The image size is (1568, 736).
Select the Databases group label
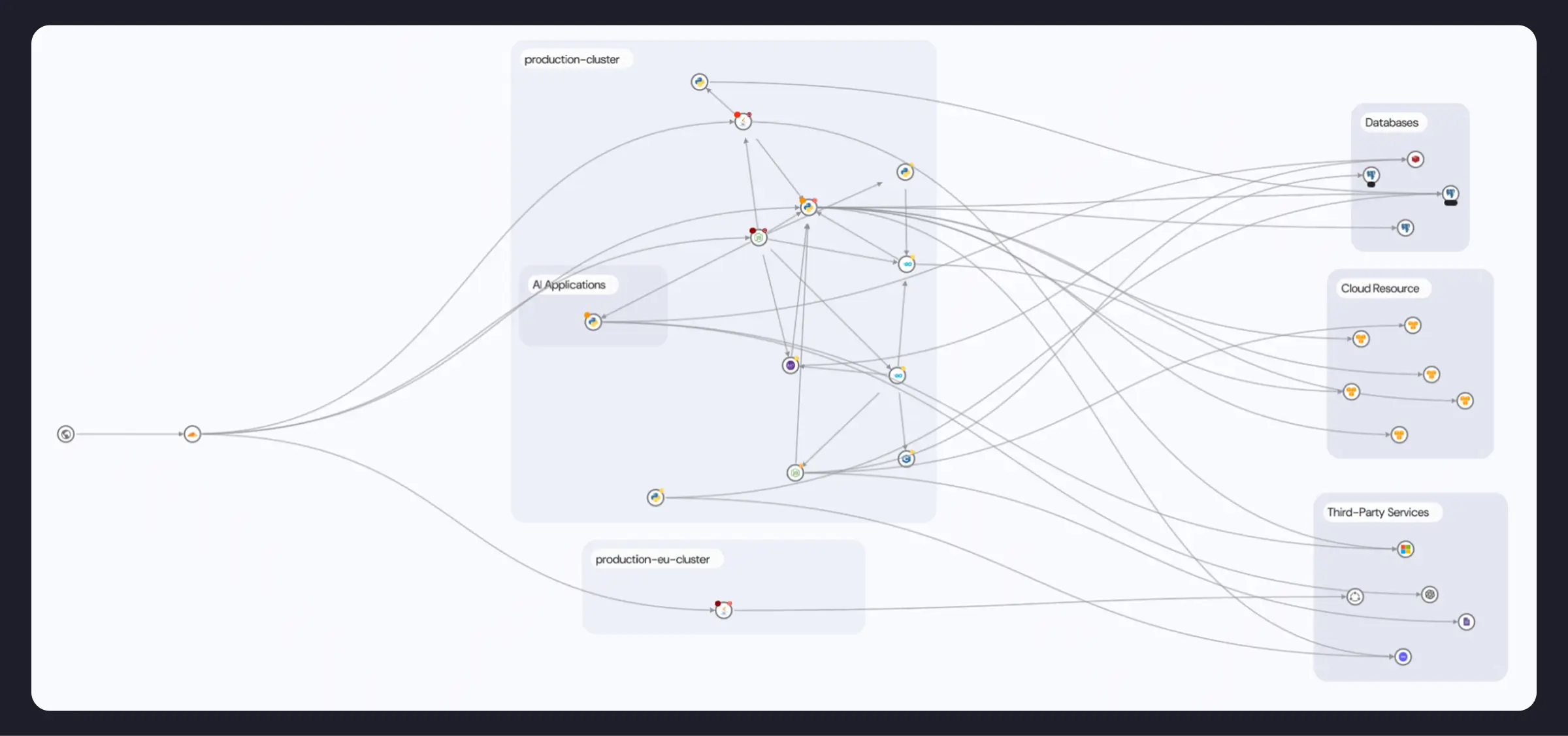point(1392,122)
